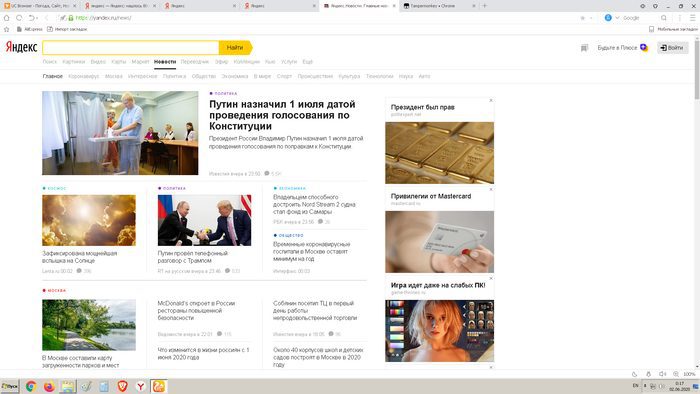Image resolution: width=700 pixels, height=394 pixels.
Task: Open the Картинки service link
Action: tap(74, 62)
